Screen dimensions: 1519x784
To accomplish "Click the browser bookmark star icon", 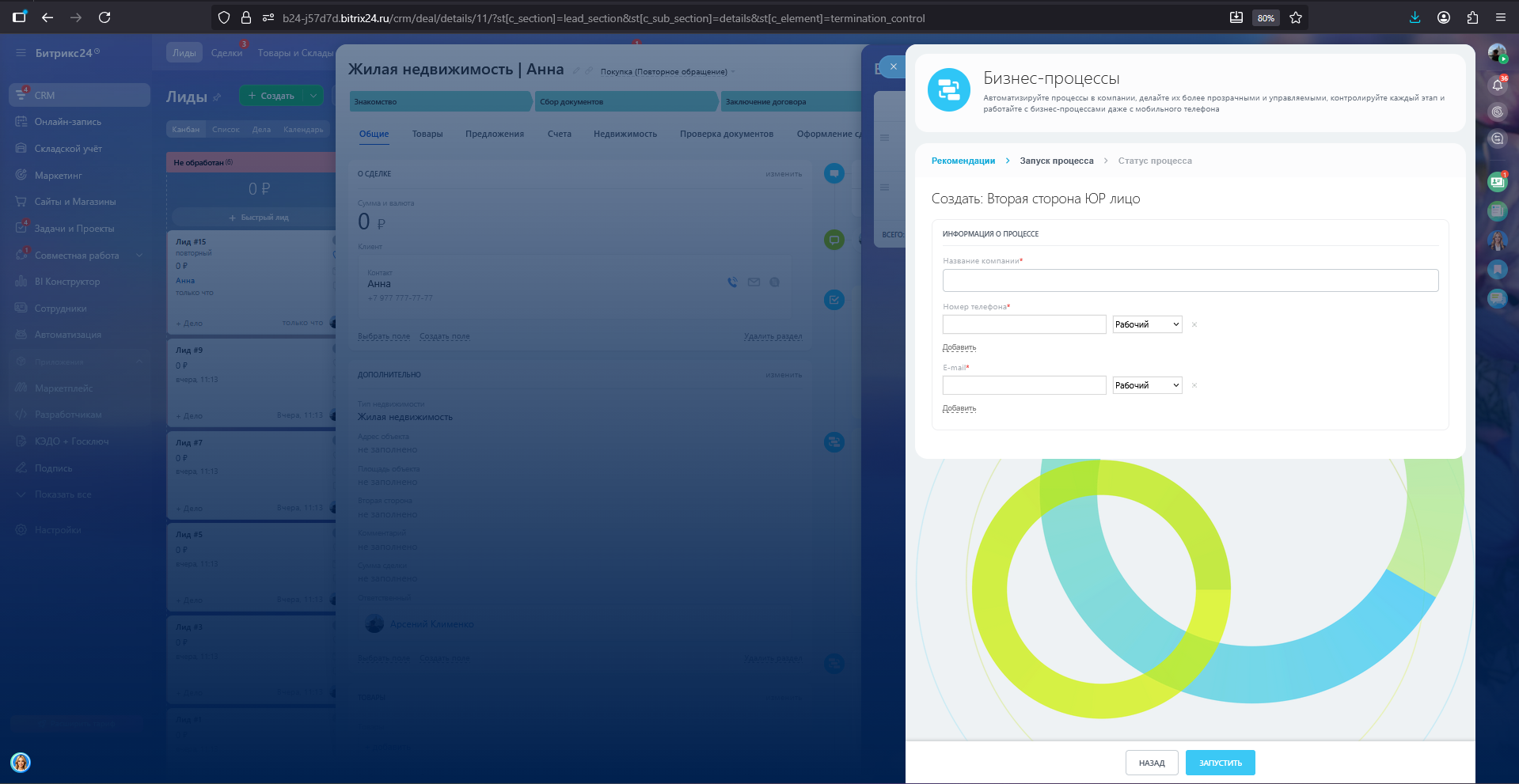I will coord(1296,17).
